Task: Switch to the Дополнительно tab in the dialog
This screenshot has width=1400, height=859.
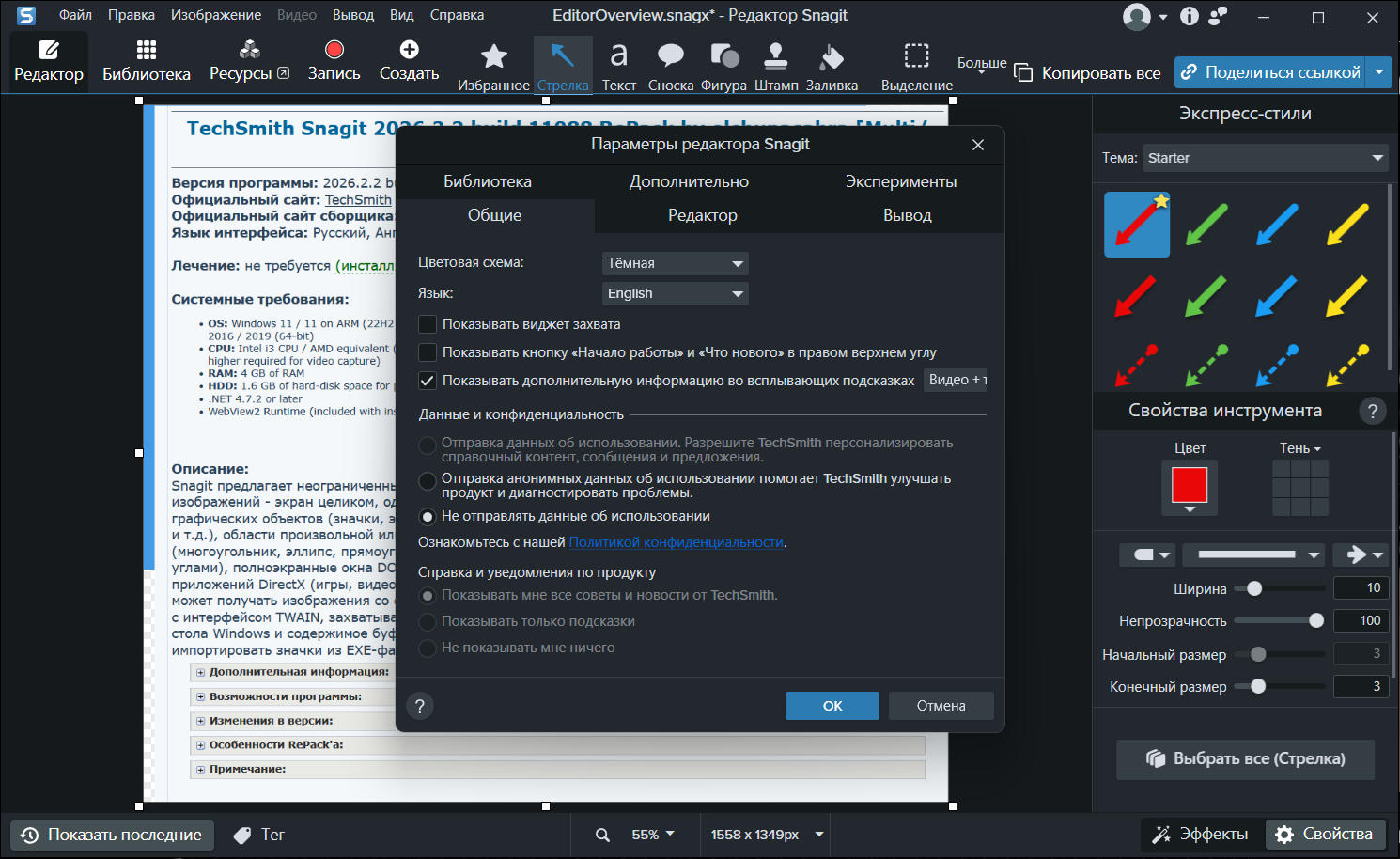Action: [x=689, y=181]
